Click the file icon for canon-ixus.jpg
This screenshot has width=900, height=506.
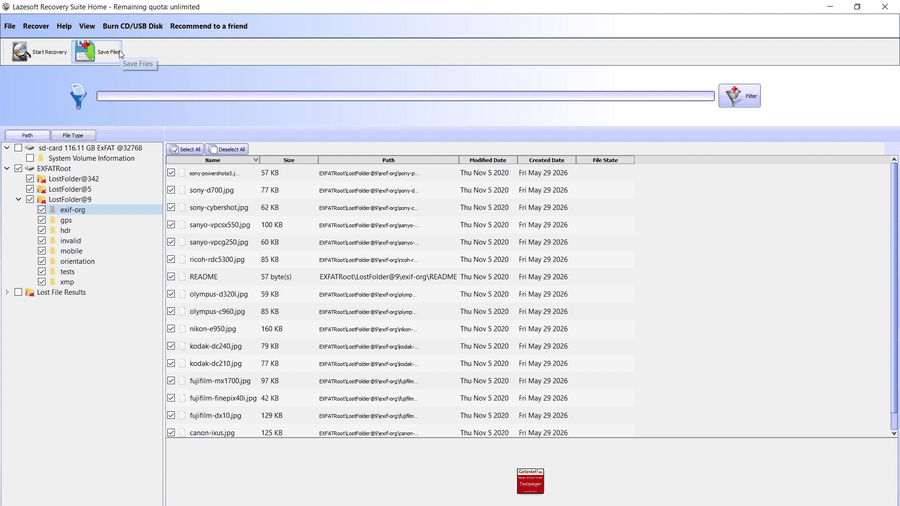tap(183, 433)
